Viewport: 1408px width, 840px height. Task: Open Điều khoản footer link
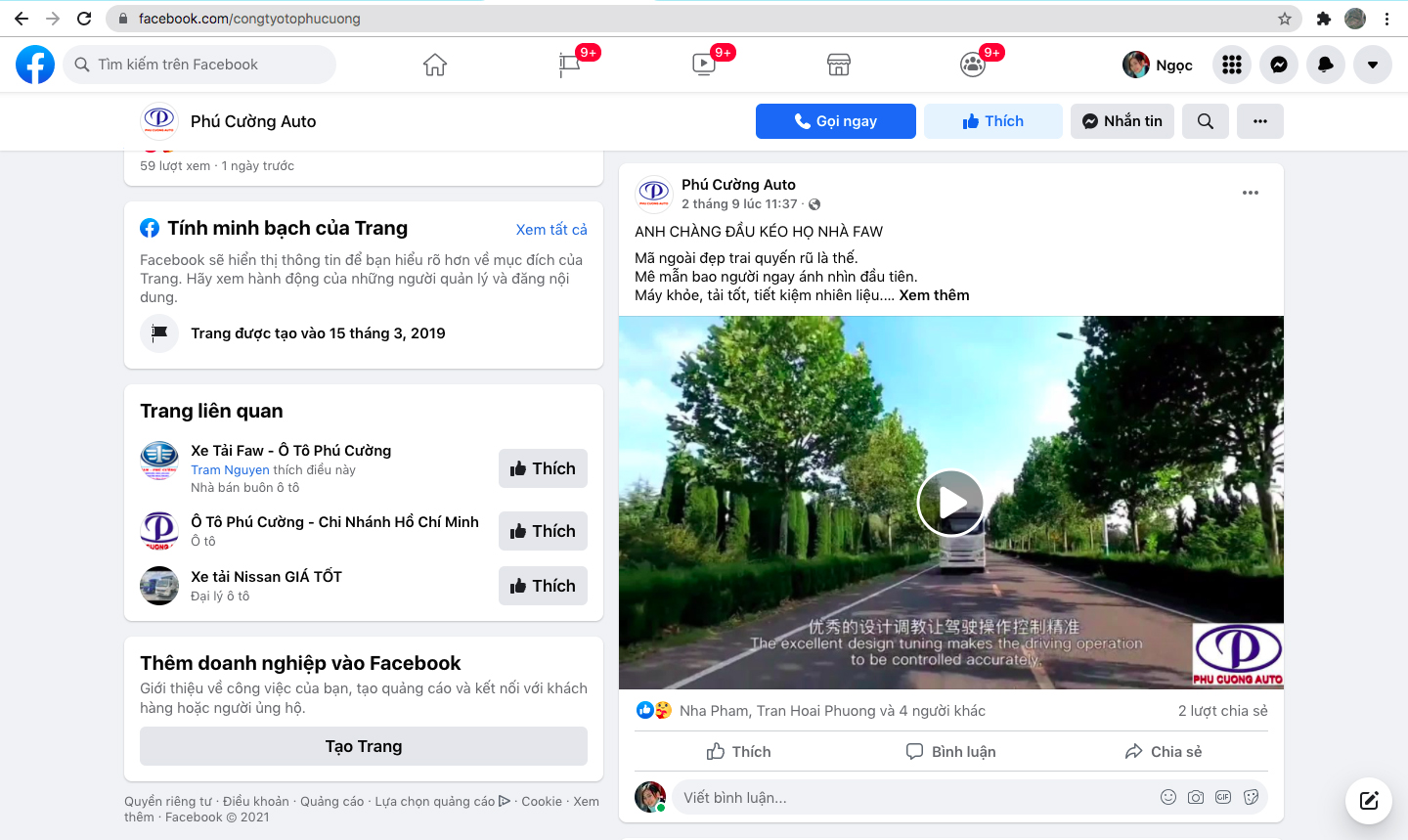pos(256,802)
